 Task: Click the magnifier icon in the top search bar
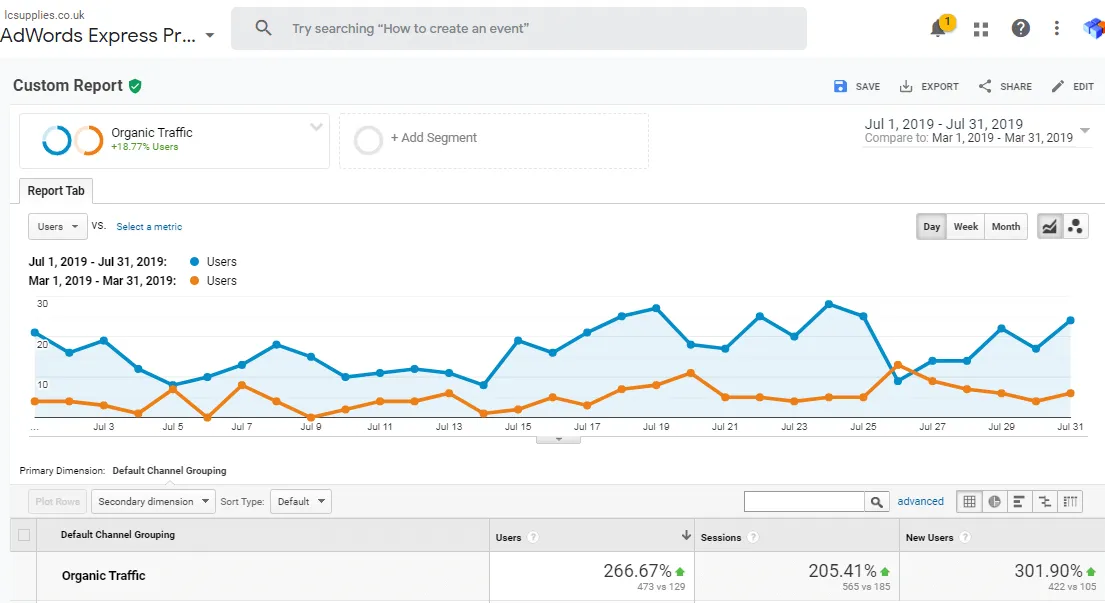point(264,28)
